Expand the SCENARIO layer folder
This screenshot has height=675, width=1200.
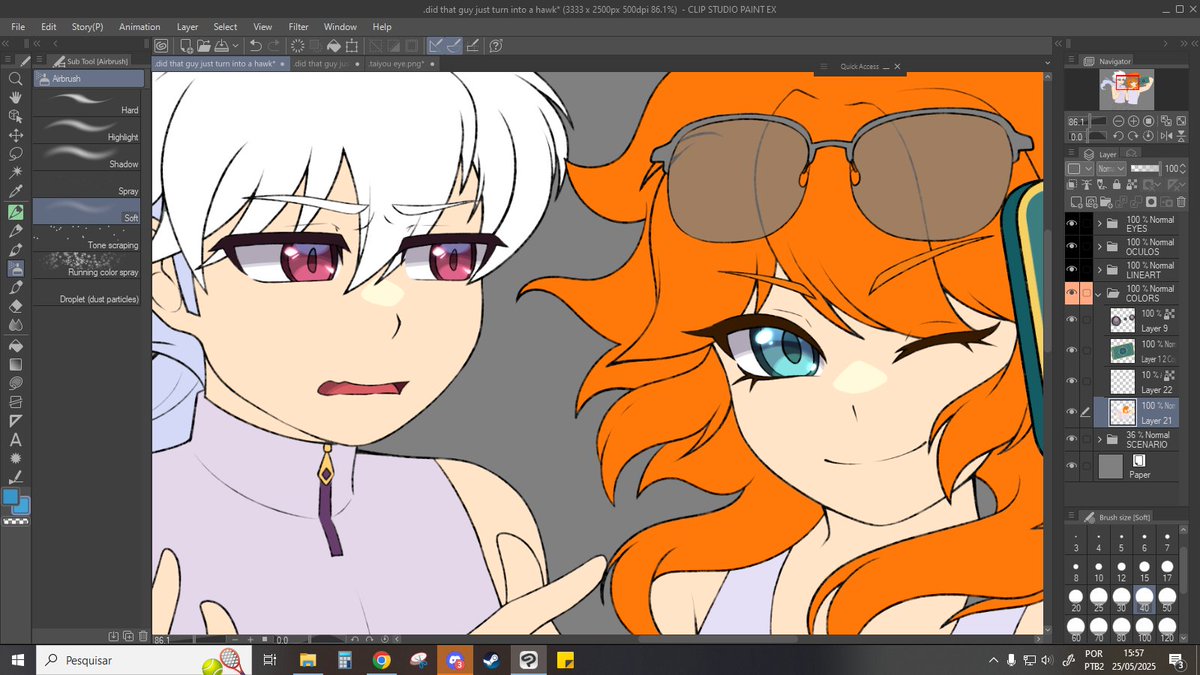[1100, 439]
